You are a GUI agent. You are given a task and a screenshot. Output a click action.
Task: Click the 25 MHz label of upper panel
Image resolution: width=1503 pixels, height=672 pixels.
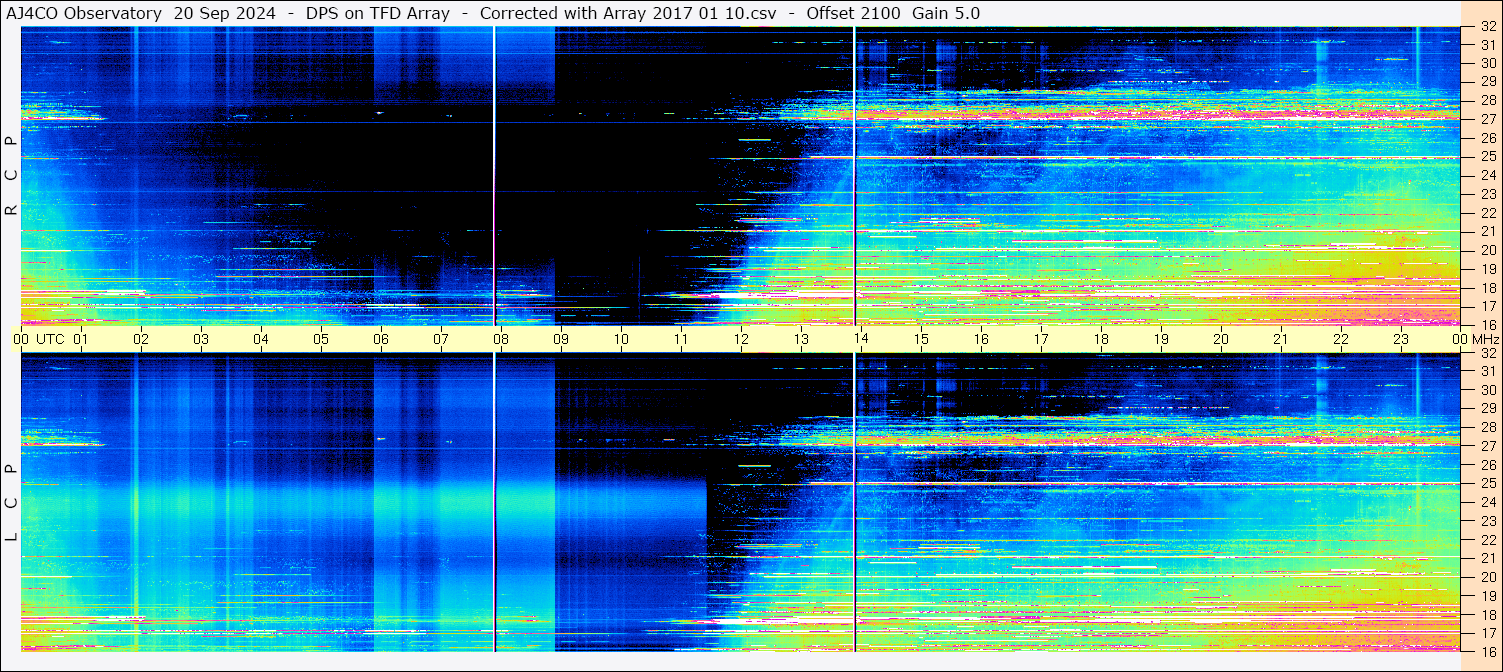pyautogui.click(x=1487, y=157)
